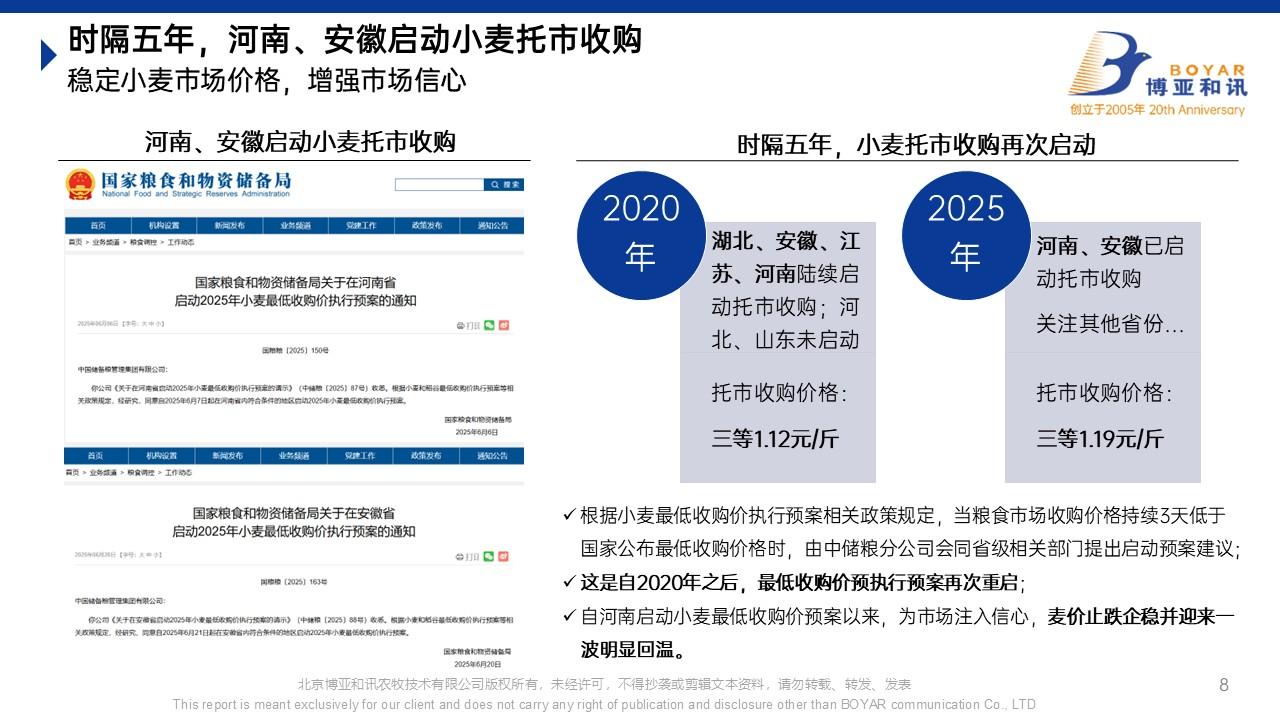Click the page number 8 in the footer

(x=1224, y=685)
